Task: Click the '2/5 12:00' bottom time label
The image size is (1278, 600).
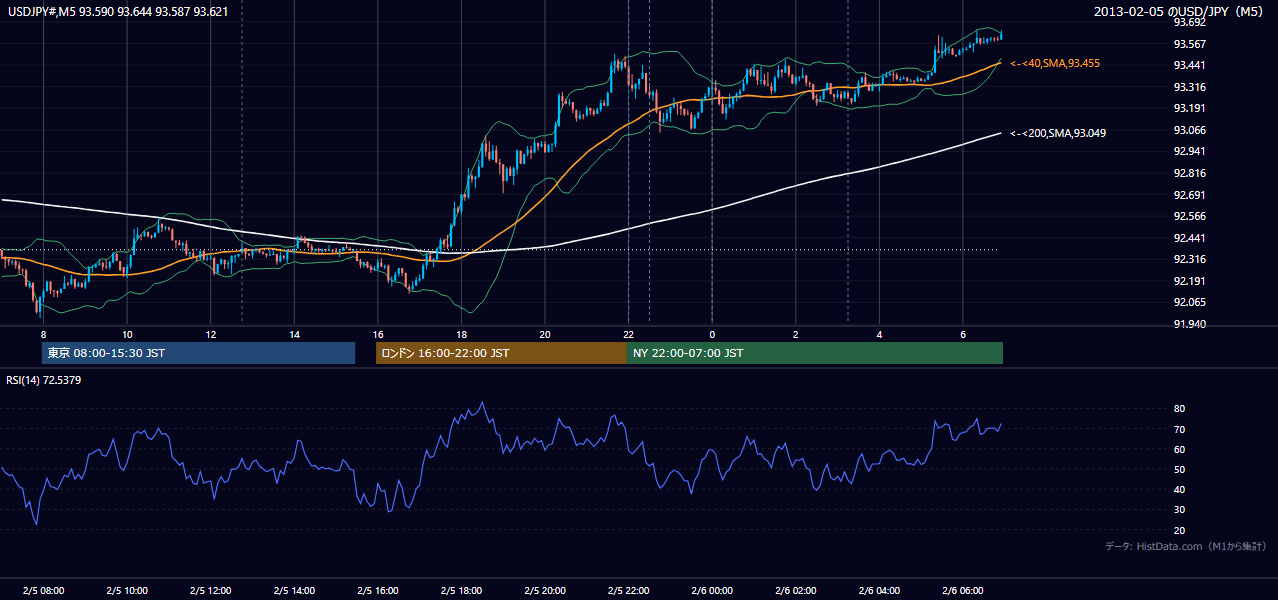Action: pyautogui.click(x=210, y=590)
